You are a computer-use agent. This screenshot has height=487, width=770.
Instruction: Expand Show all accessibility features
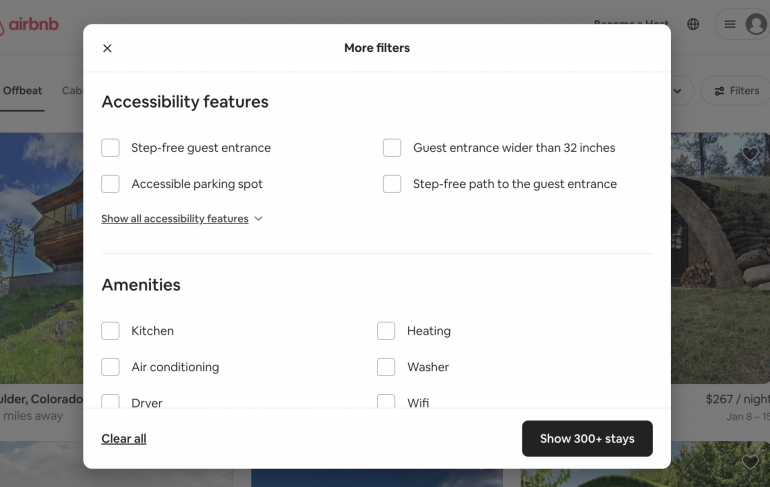181,219
